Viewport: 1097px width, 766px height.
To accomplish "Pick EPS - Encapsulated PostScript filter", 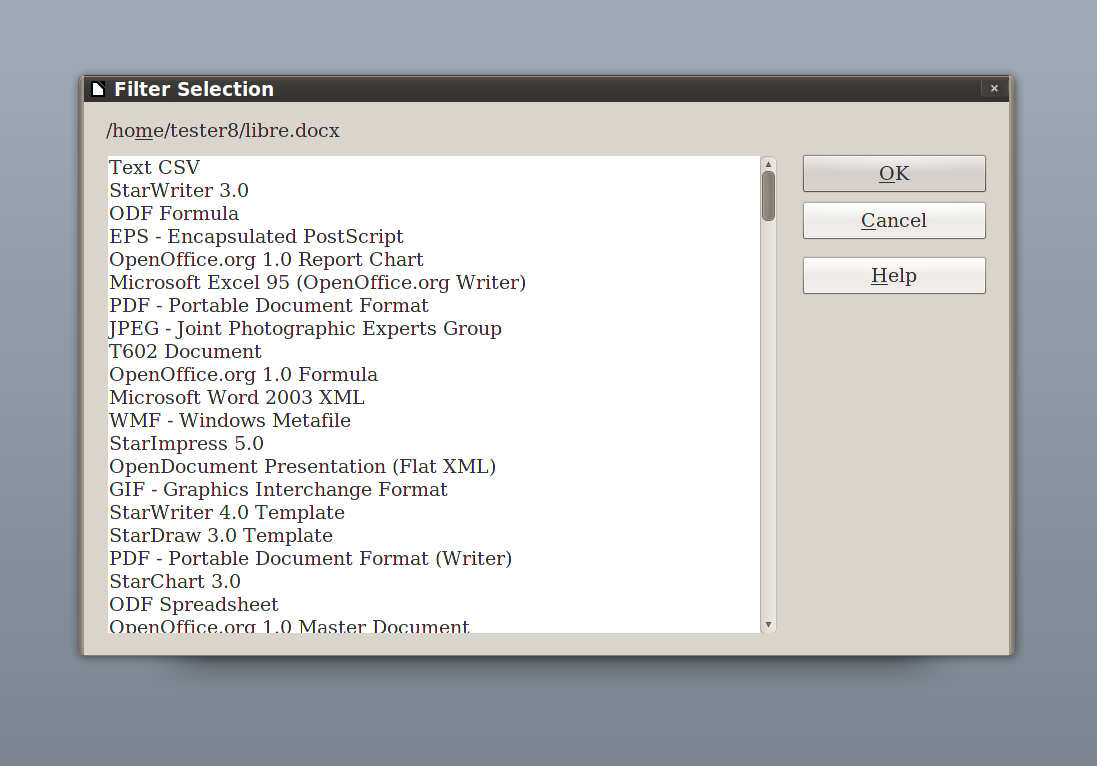I will coord(256,236).
